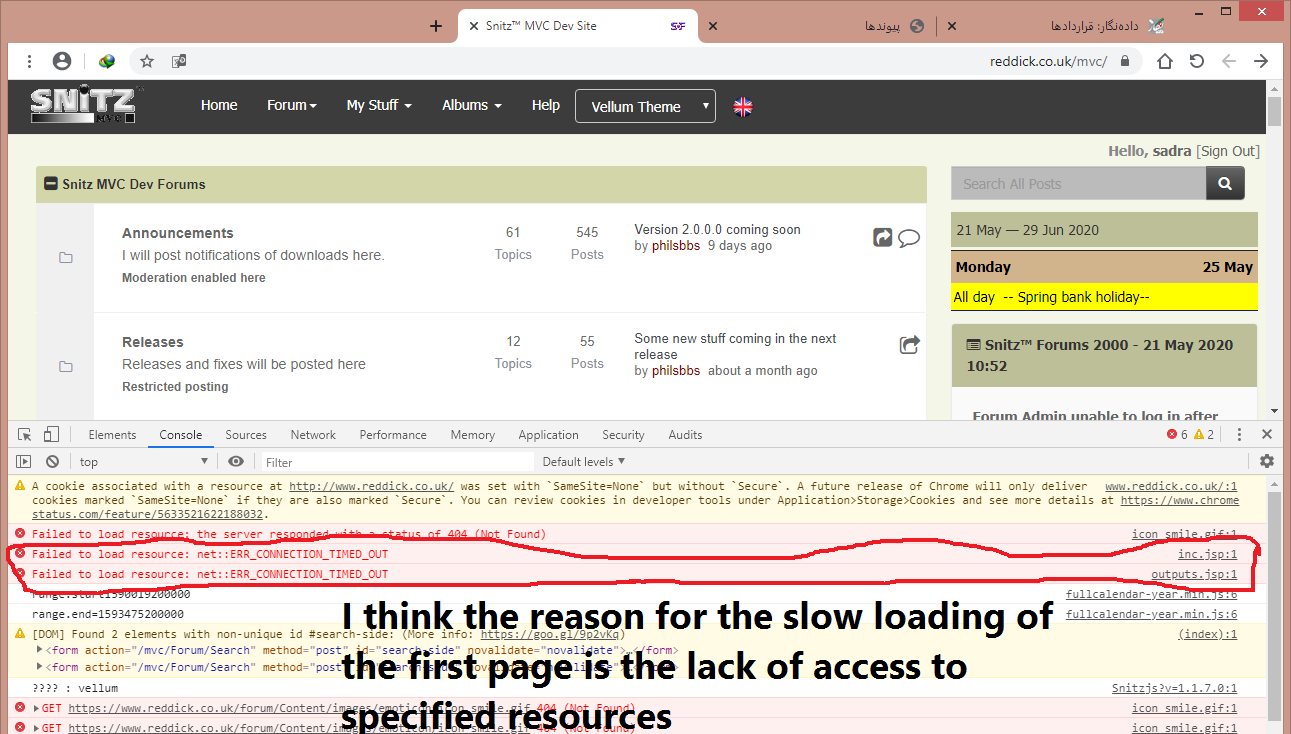Open the My Stuff menu
Viewport: 1291px width, 734px height.
(x=378, y=105)
